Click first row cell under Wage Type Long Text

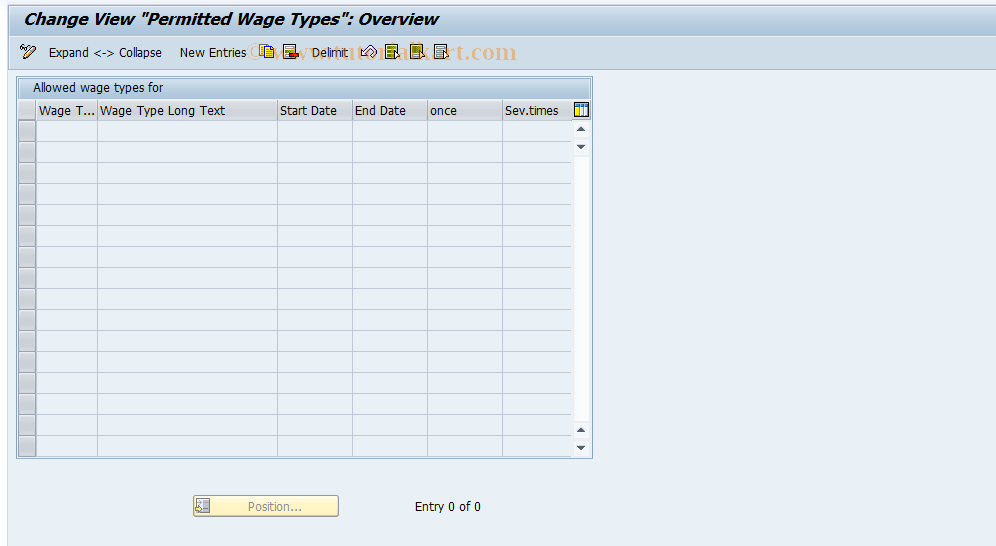(187, 131)
